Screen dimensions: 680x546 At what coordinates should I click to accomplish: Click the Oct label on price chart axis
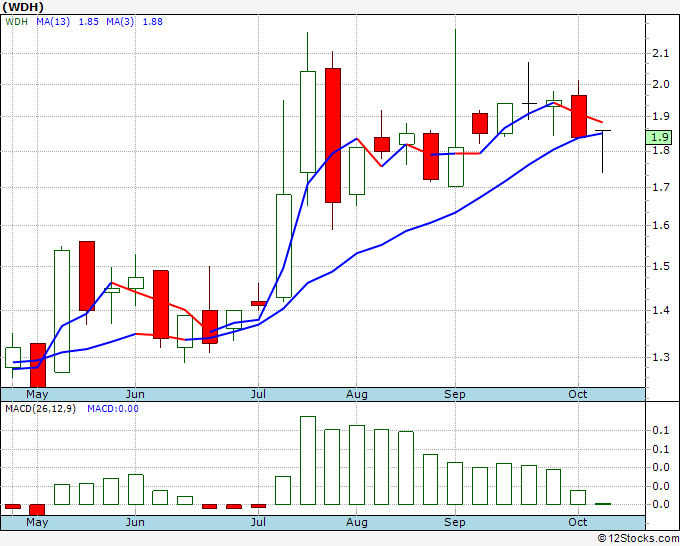578,394
